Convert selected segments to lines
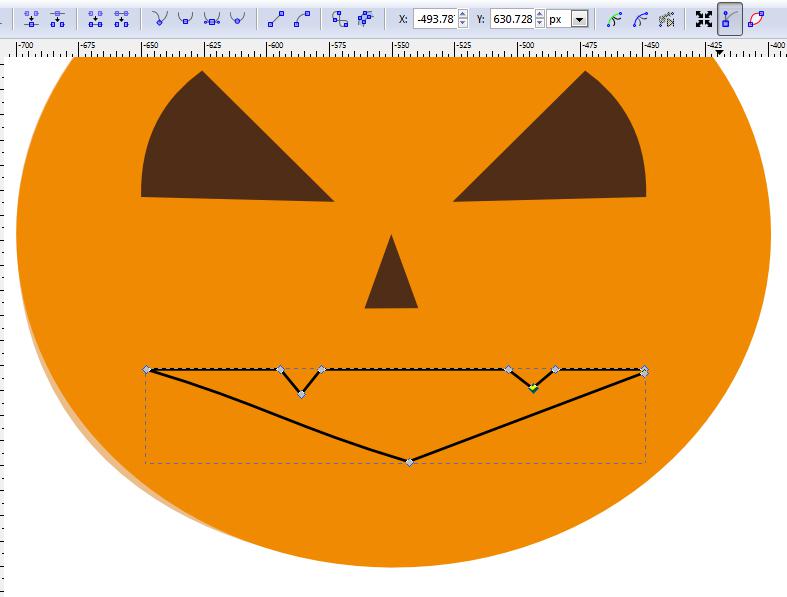This screenshot has height=597, width=787. [x=276, y=18]
